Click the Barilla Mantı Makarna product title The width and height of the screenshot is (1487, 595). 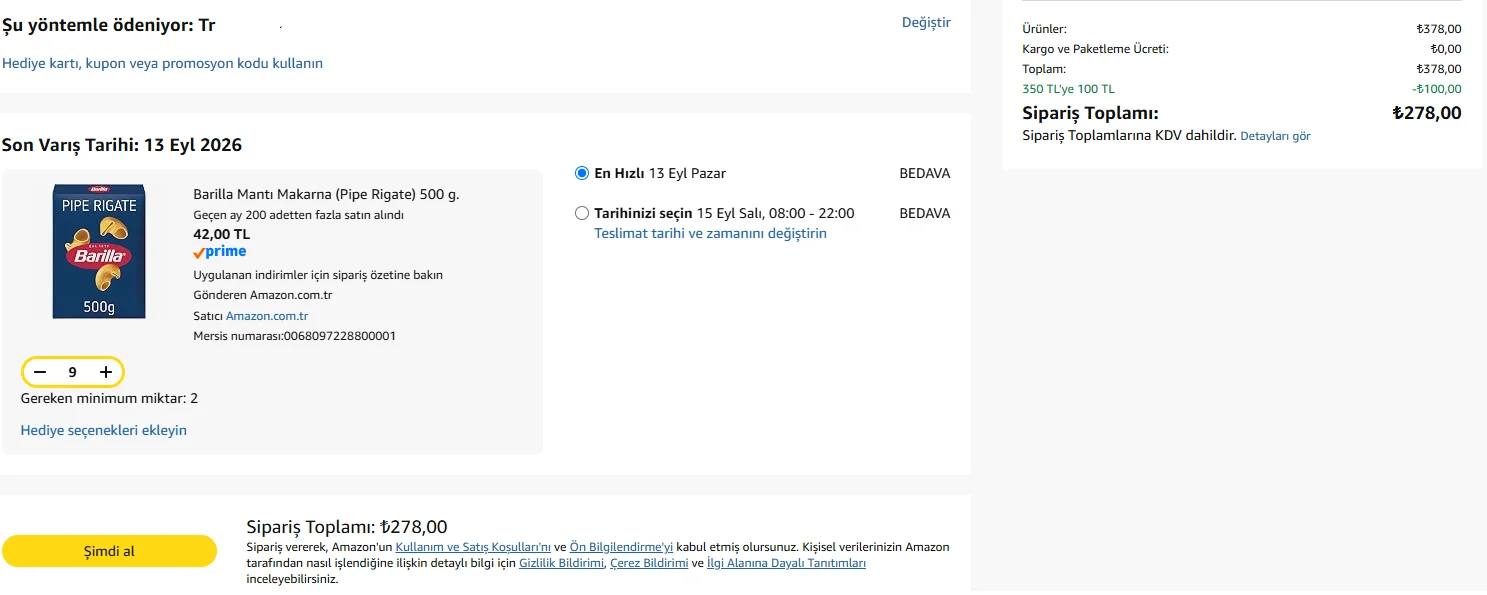[326, 194]
